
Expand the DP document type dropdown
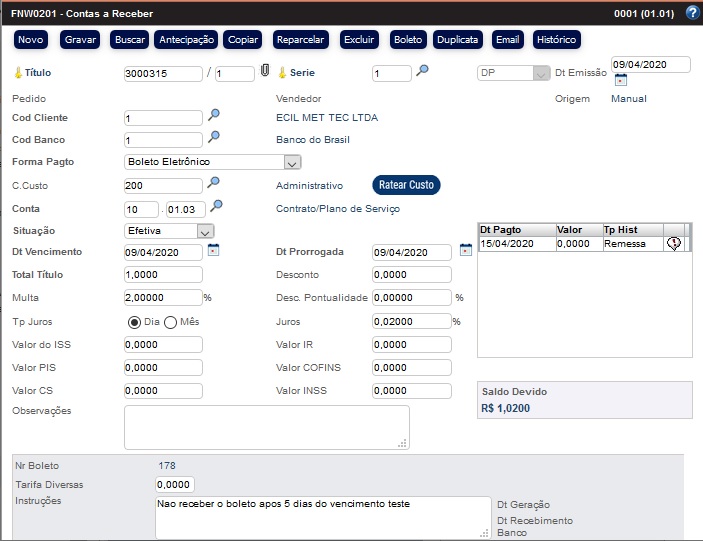click(x=541, y=73)
